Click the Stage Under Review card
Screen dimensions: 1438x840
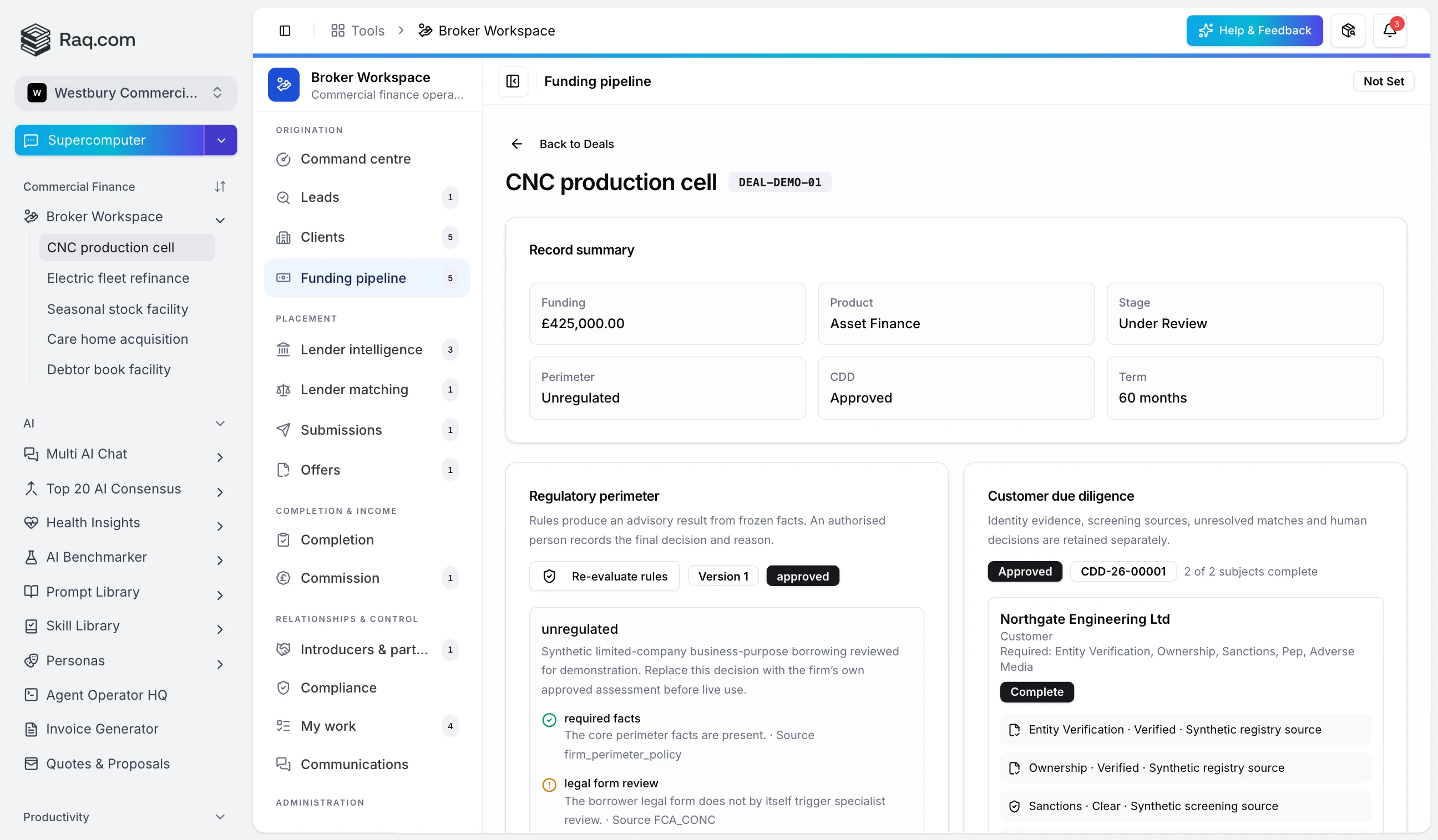(1244, 314)
